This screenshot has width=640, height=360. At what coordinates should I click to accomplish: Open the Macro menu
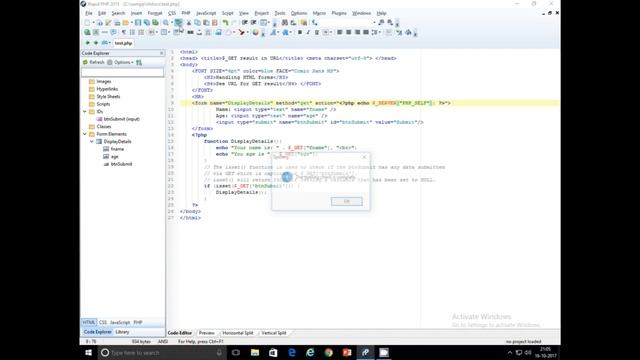pos(319,13)
